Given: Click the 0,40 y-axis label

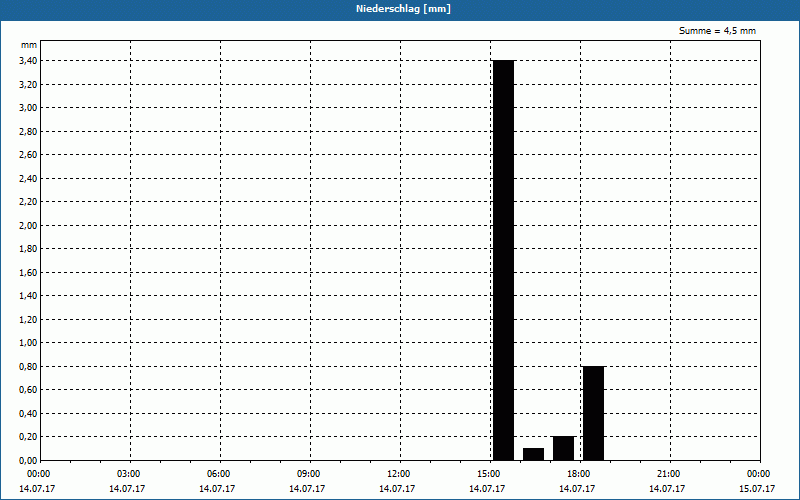Looking at the screenshot, I should 28,414.
